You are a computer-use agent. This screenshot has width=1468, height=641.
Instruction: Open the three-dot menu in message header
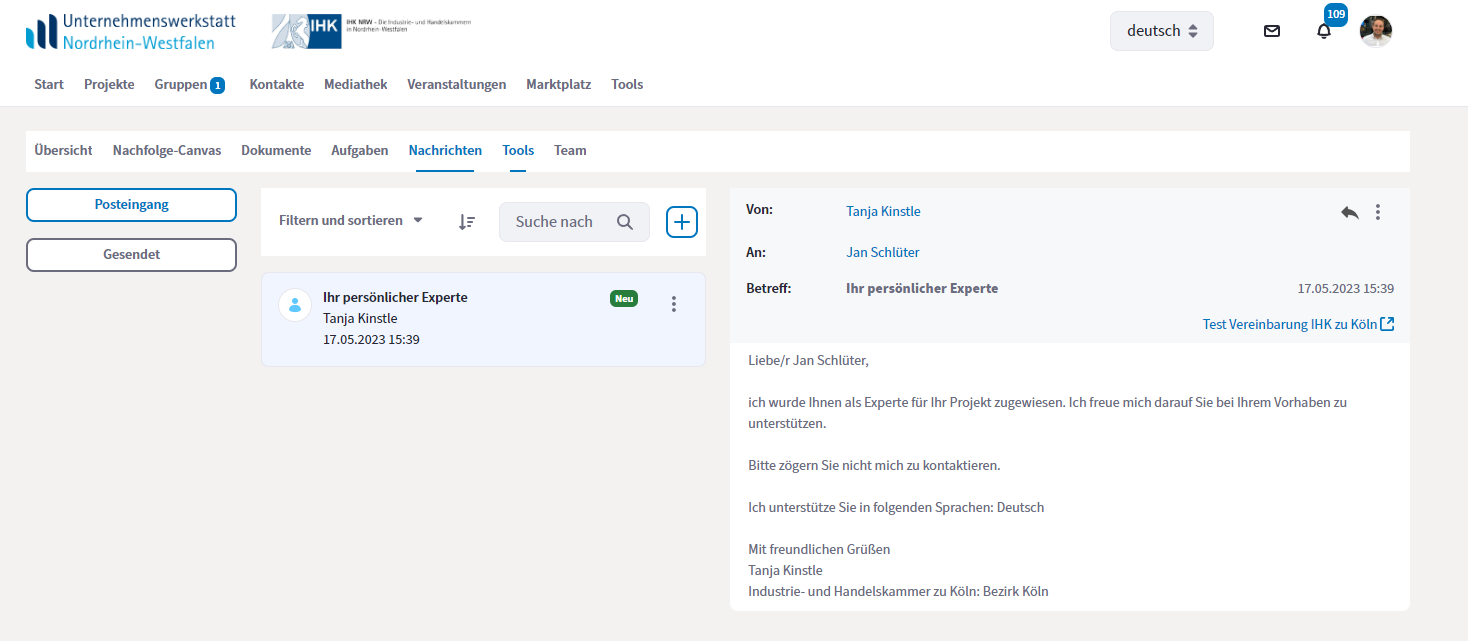(x=1378, y=212)
